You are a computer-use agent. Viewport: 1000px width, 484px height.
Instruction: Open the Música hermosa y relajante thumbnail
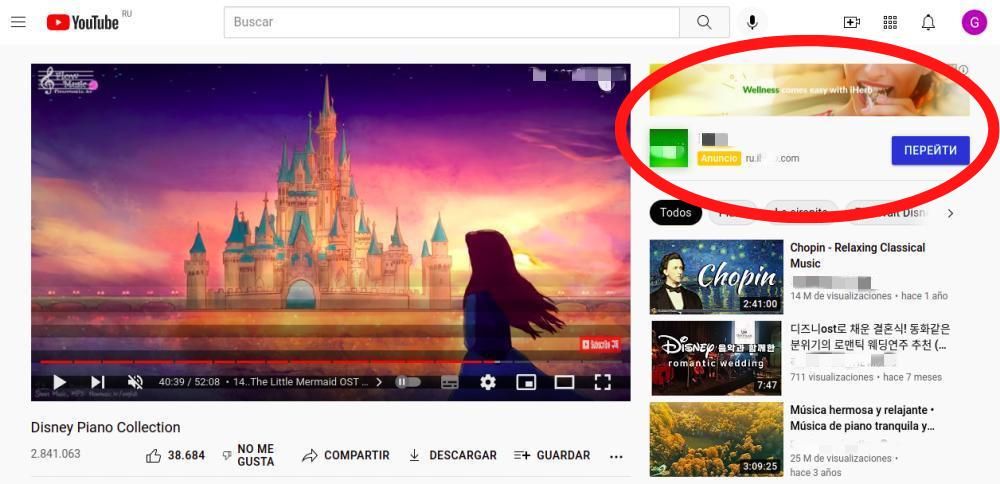pos(716,439)
